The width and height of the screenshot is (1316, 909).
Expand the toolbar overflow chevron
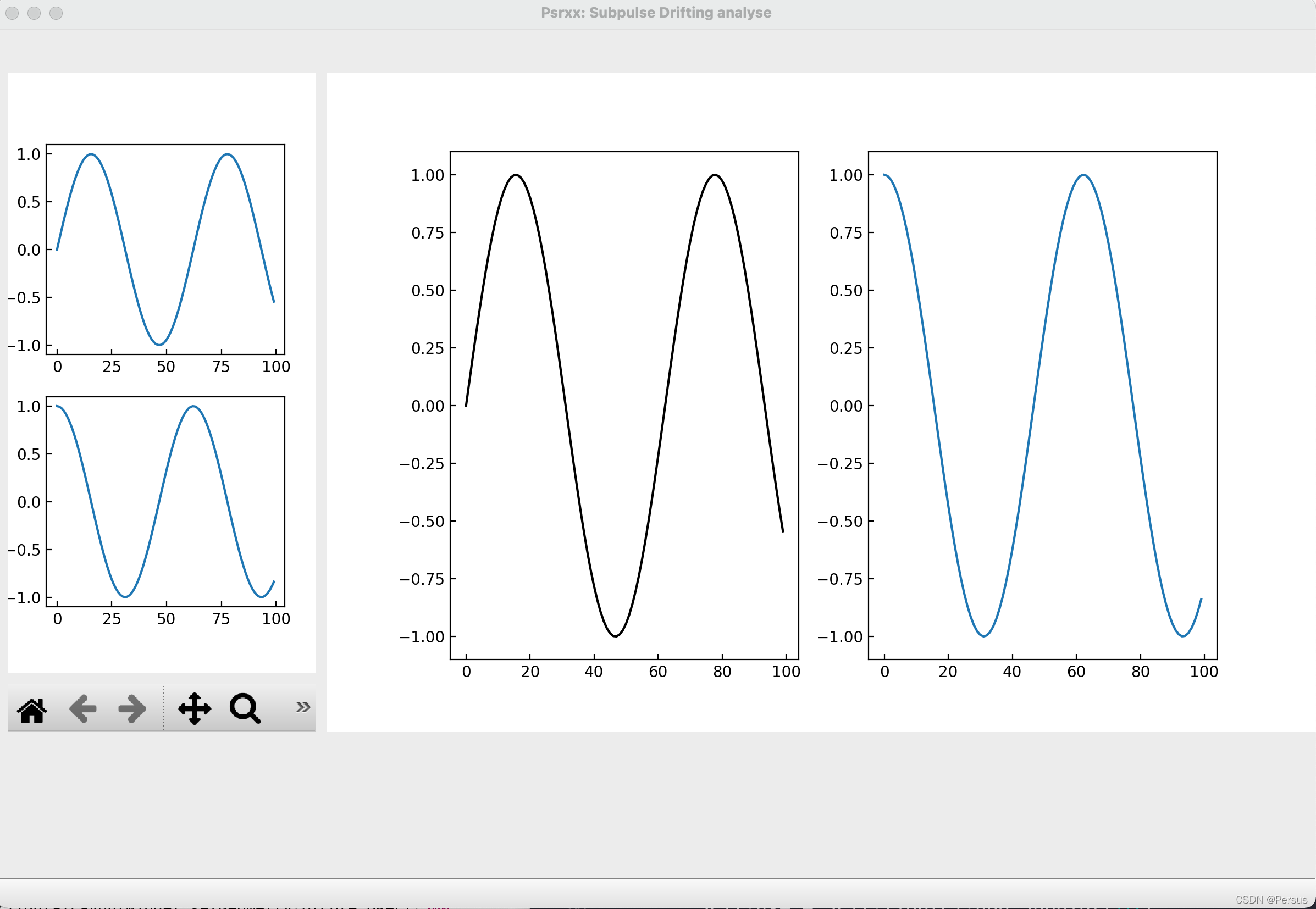[x=302, y=708]
